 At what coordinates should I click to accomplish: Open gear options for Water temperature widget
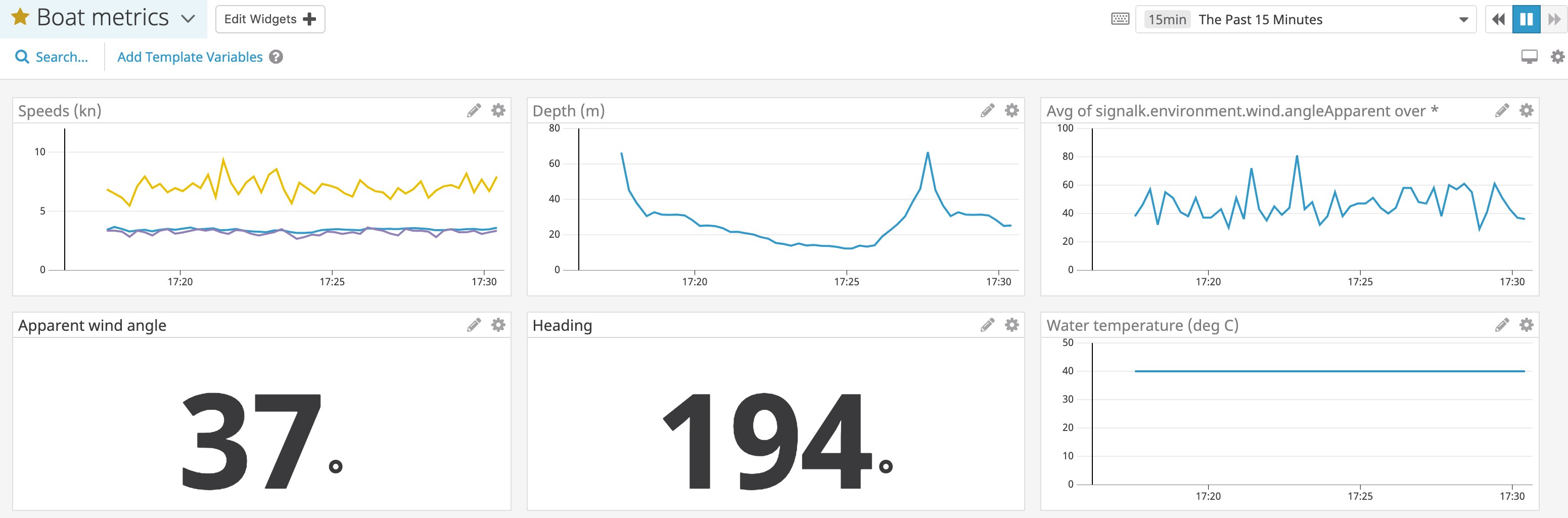[x=1526, y=325]
